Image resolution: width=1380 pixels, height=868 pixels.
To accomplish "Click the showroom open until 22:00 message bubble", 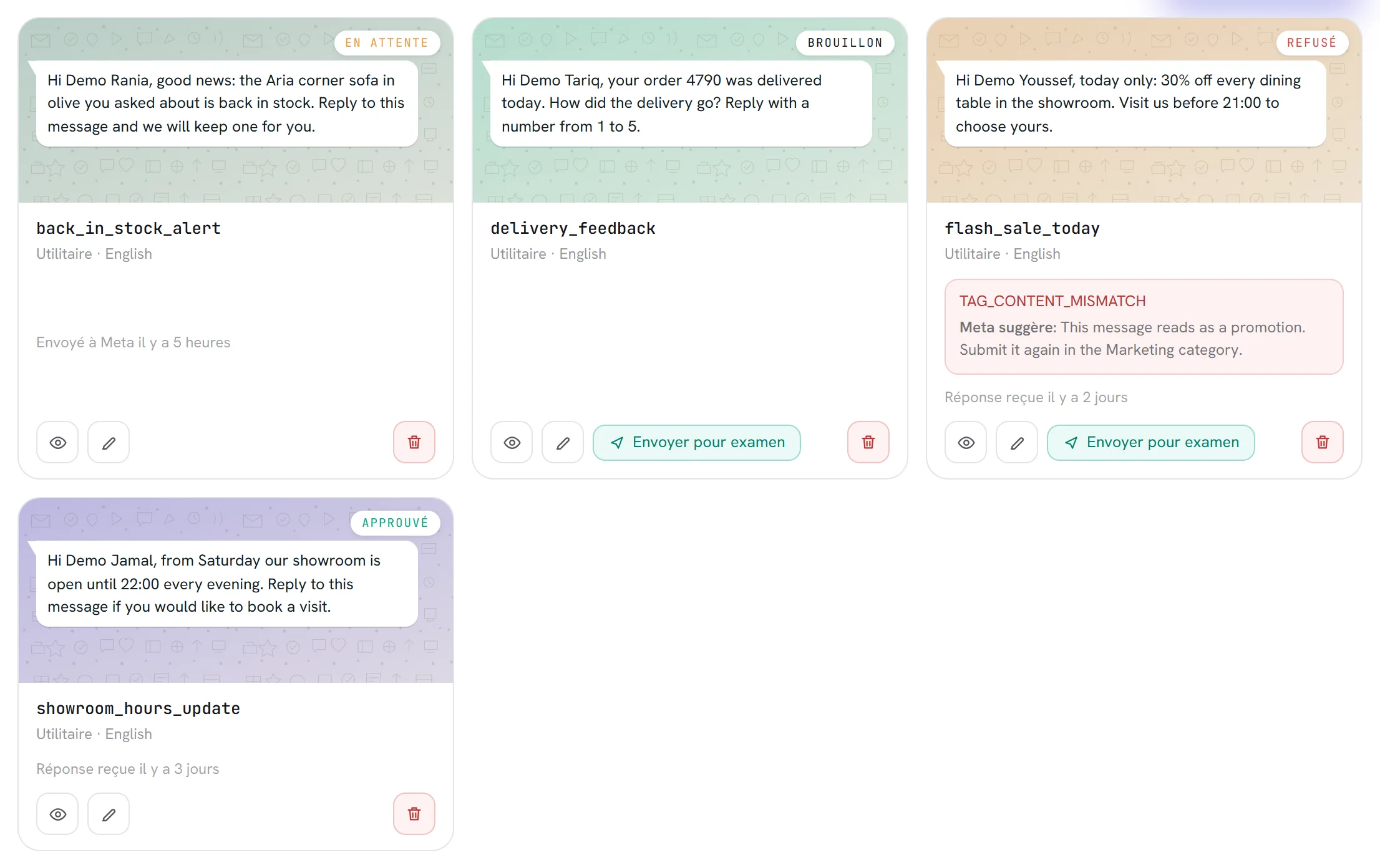I will click(x=227, y=584).
